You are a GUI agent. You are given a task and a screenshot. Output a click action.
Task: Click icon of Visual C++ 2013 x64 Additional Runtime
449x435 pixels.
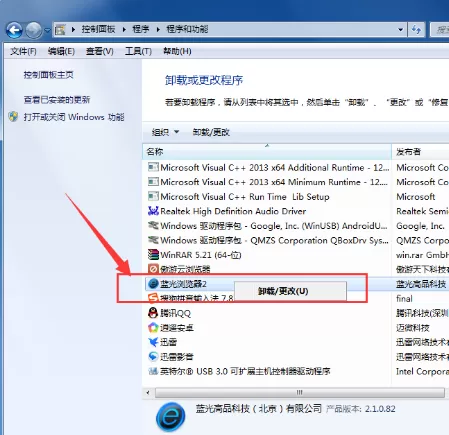click(153, 167)
